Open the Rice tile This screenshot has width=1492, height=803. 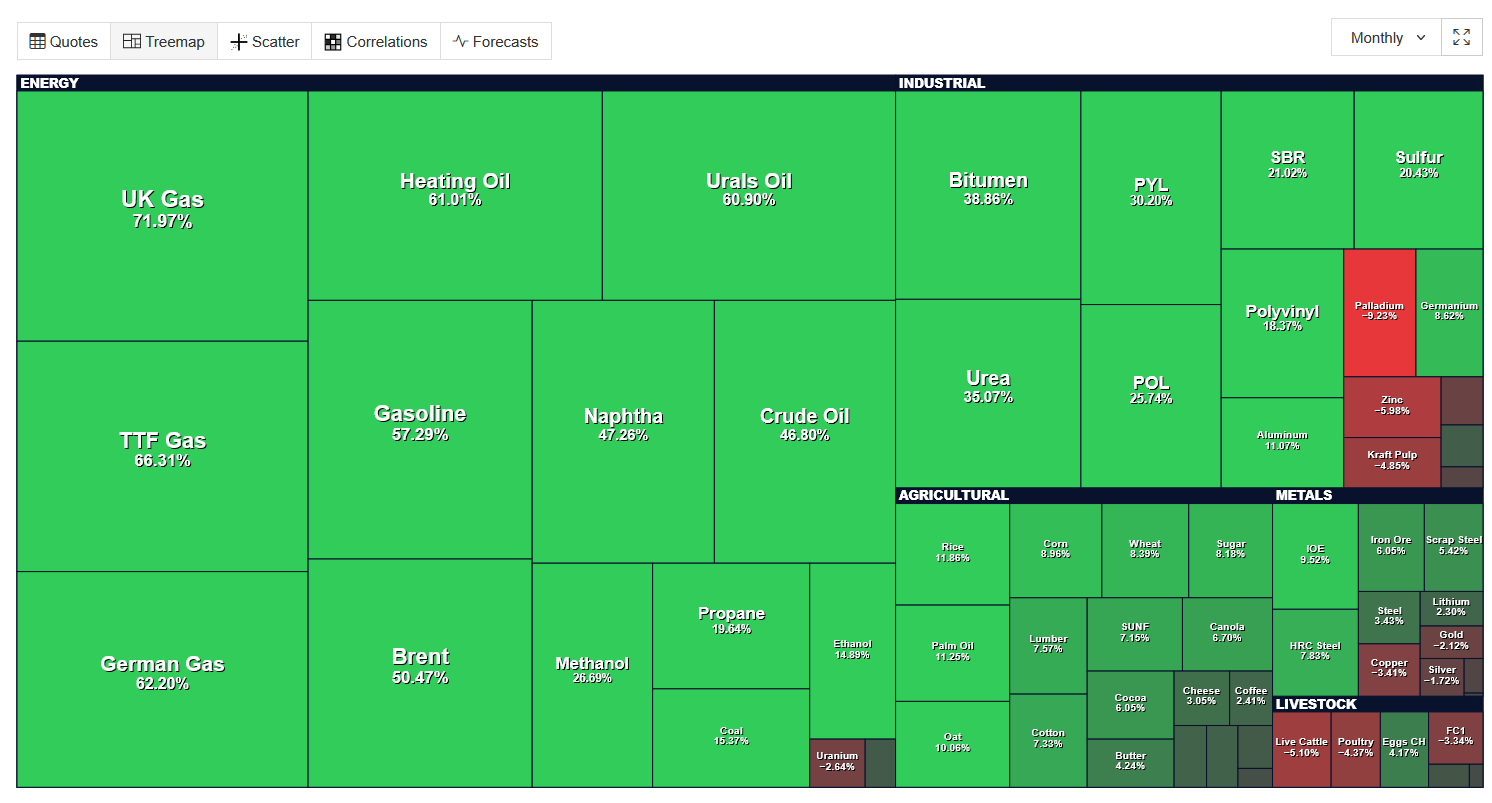953,554
